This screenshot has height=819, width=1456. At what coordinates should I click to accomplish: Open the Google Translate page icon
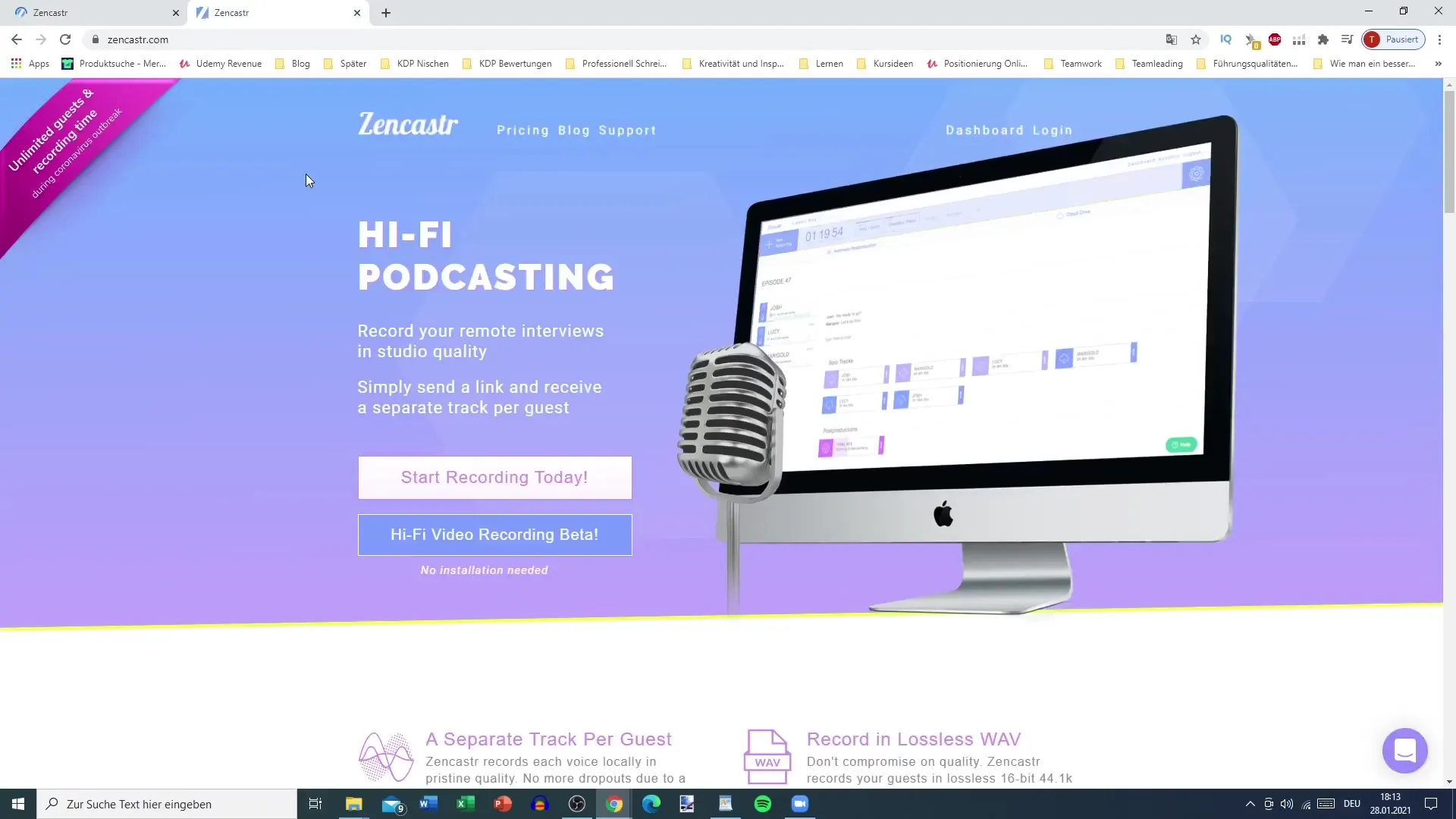(1172, 39)
